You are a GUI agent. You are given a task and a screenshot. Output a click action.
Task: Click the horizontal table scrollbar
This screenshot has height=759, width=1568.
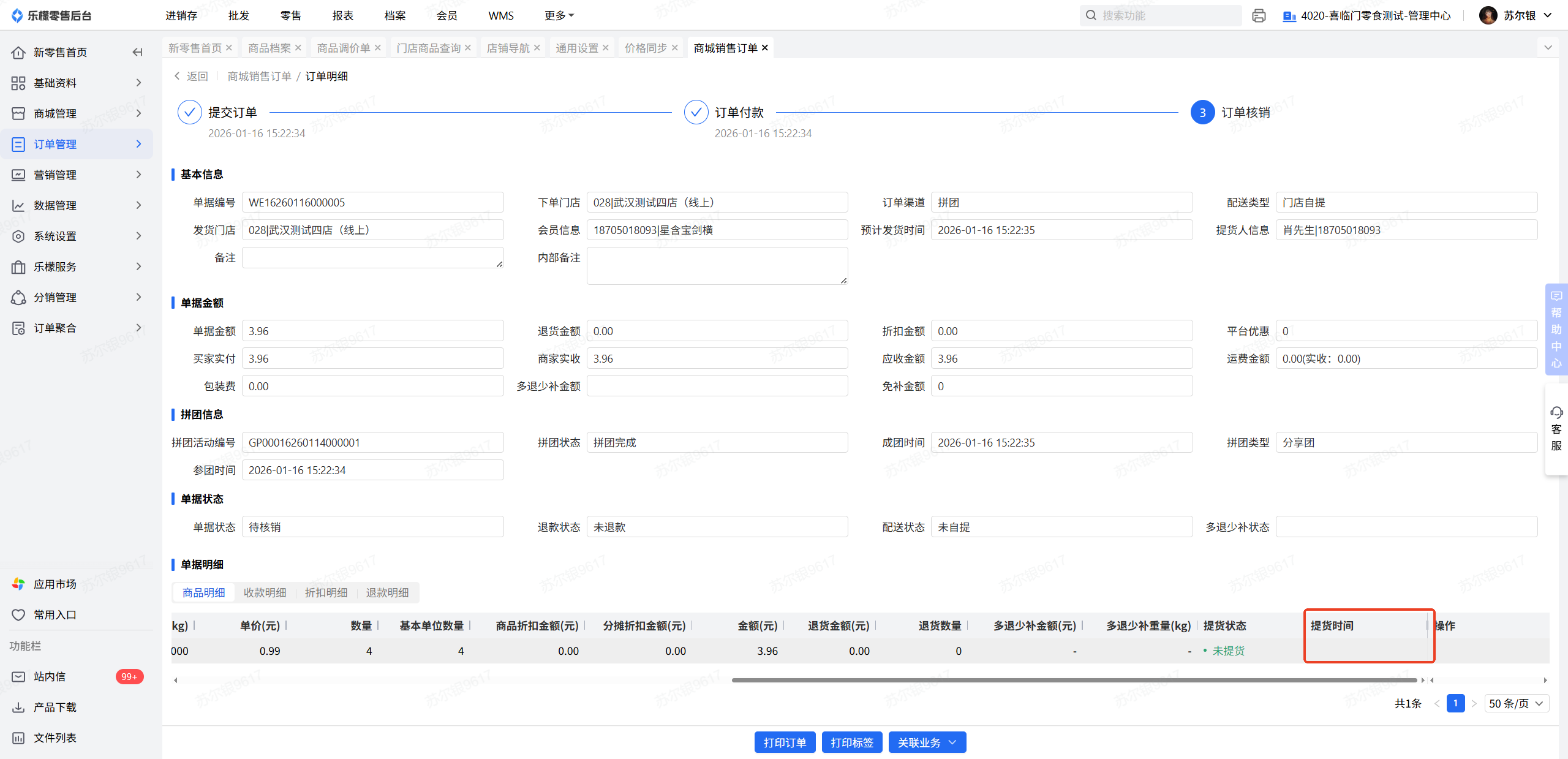1074,680
